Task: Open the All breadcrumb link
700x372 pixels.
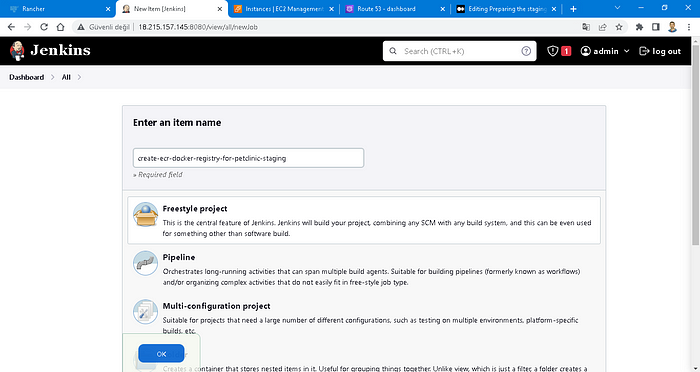Action: click(x=66, y=77)
